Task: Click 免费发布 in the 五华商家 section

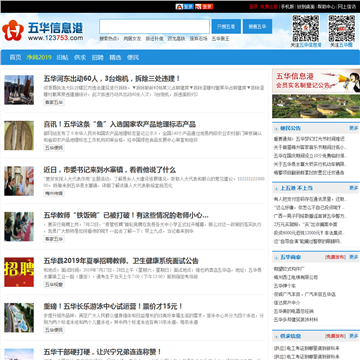Action: (x=335, y=257)
